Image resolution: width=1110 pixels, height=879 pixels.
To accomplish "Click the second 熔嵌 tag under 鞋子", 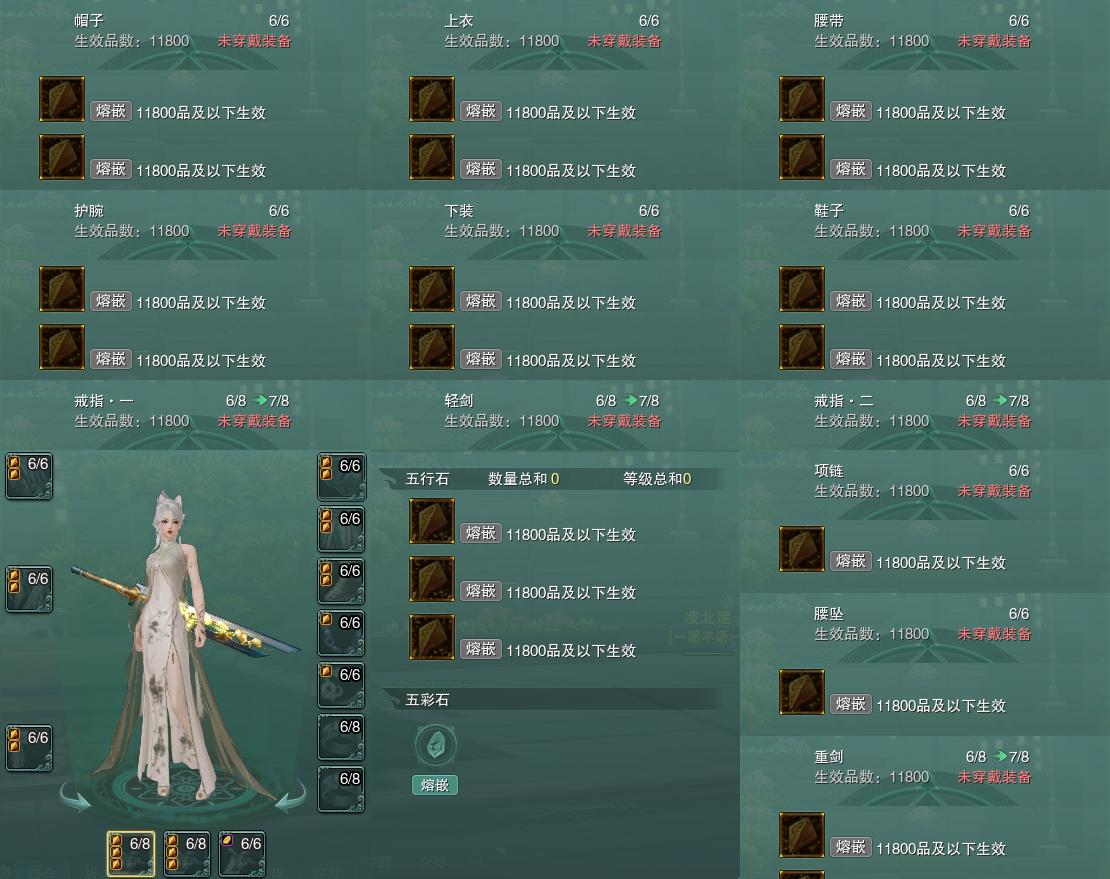I will tap(851, 359).
